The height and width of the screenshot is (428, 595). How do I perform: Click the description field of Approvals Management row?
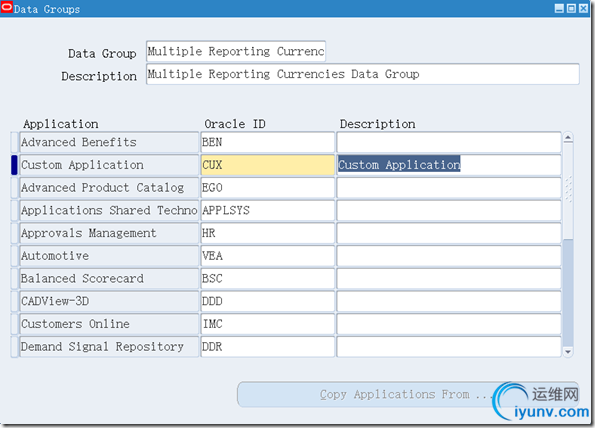[449, 233]
